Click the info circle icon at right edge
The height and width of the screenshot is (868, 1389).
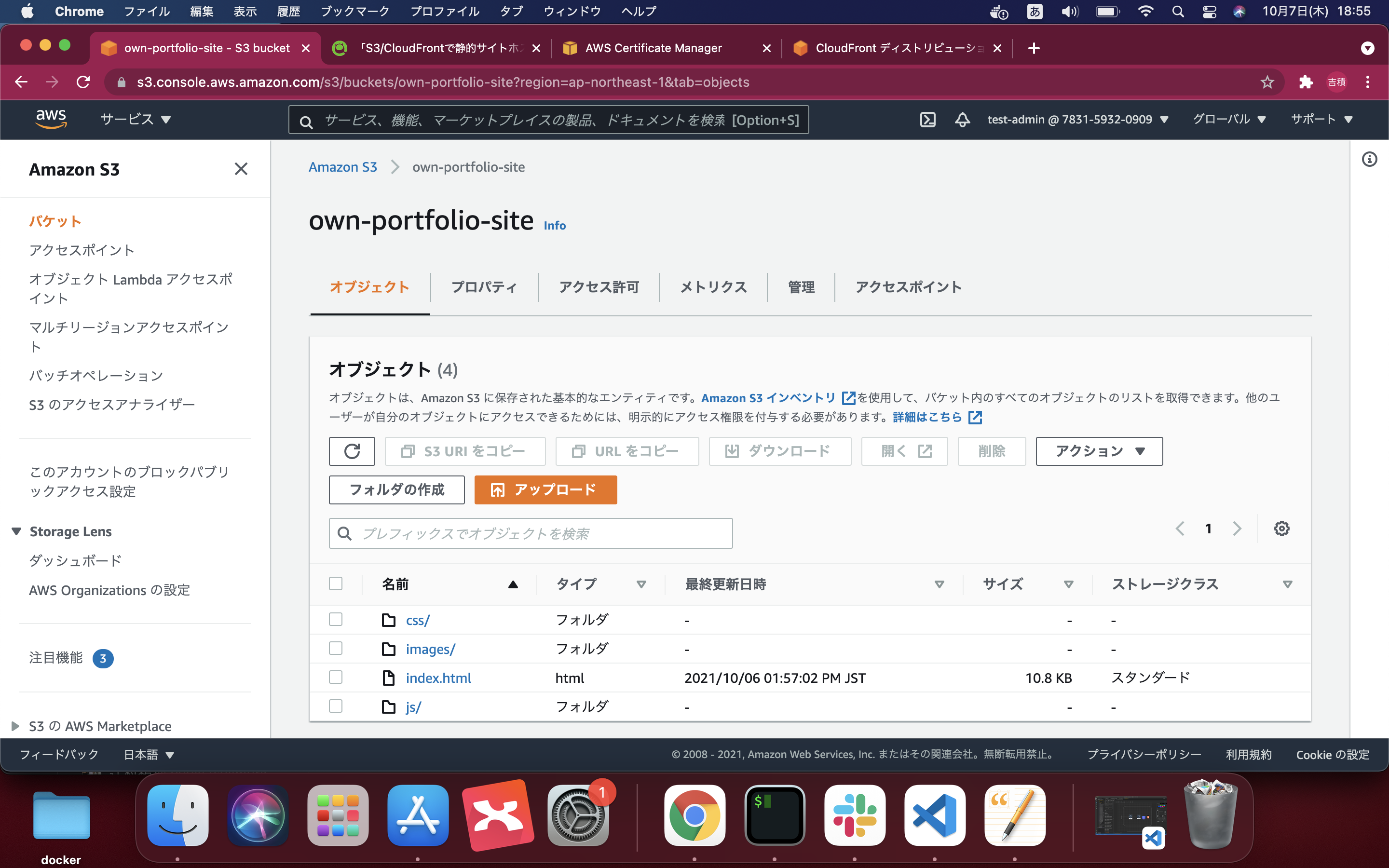(1370, 160)
